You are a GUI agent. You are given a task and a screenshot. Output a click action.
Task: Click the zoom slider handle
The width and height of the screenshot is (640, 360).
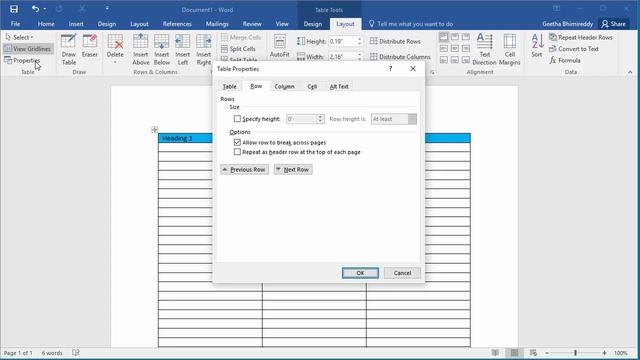point(576,353)
